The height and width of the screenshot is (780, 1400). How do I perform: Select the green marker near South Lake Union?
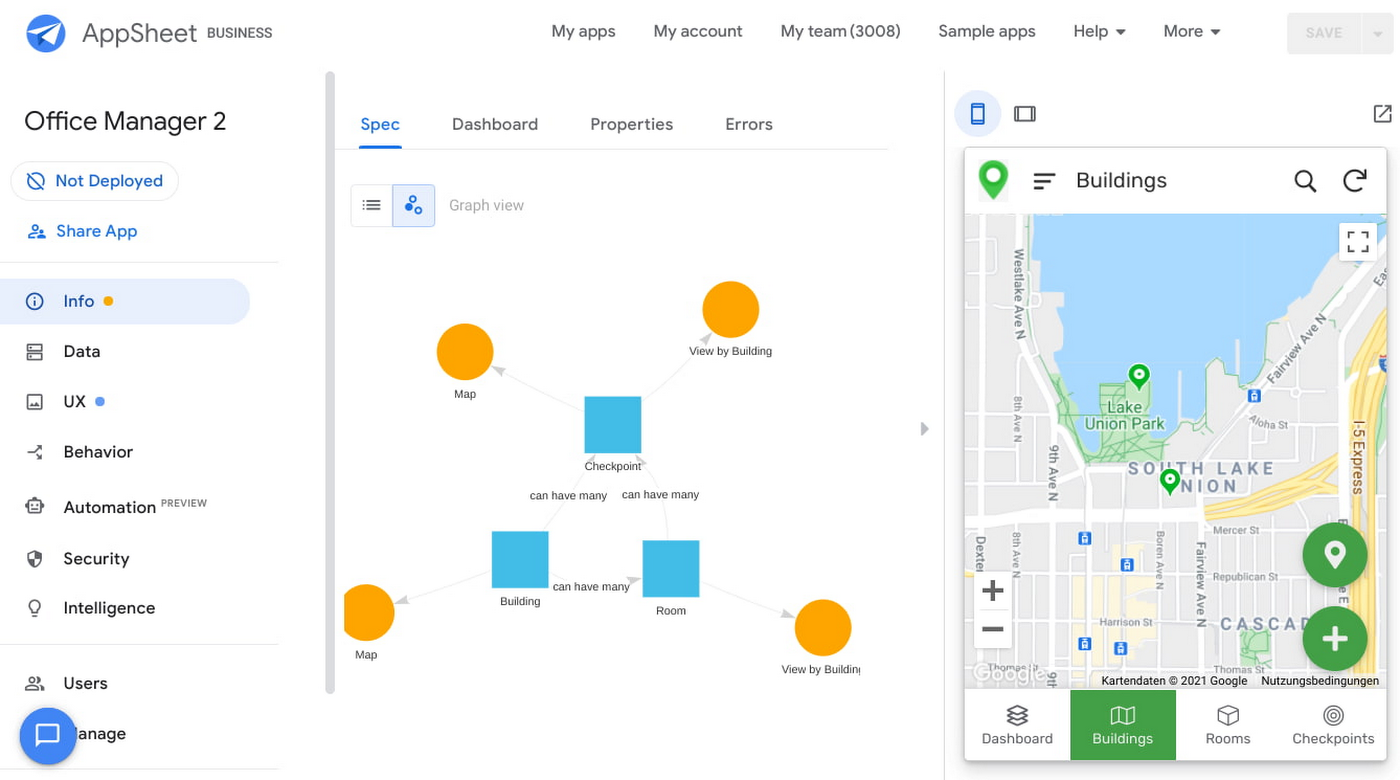(x=1170, y=482)
